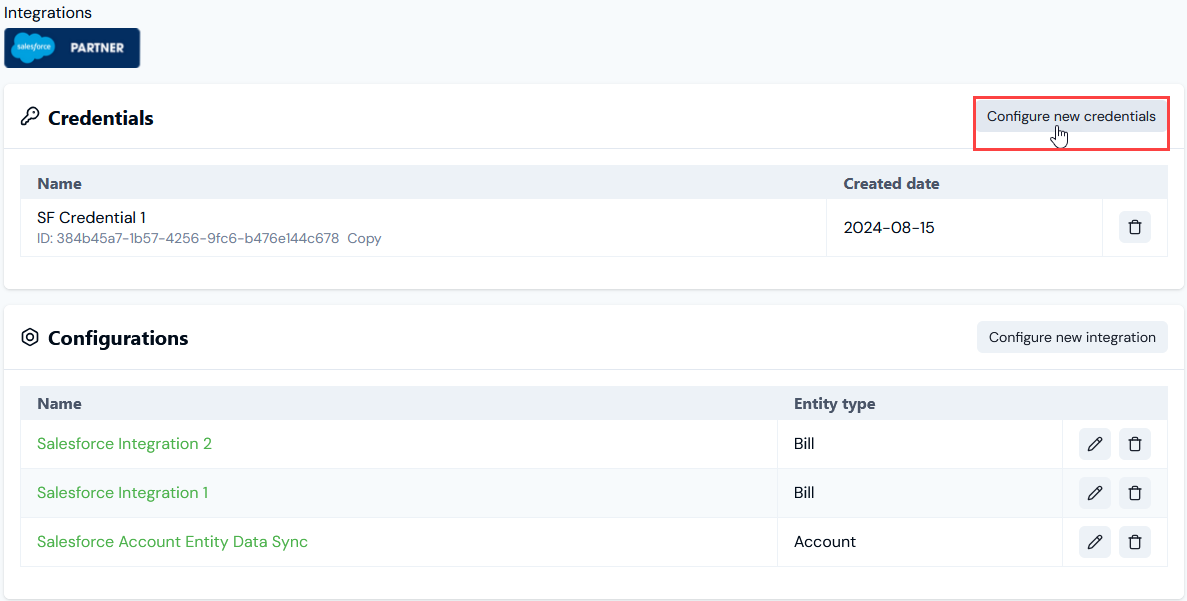Edit Salesforce Integration 1 configuration
Viewport: 1187px width, 601px height.
(1095, 493)
